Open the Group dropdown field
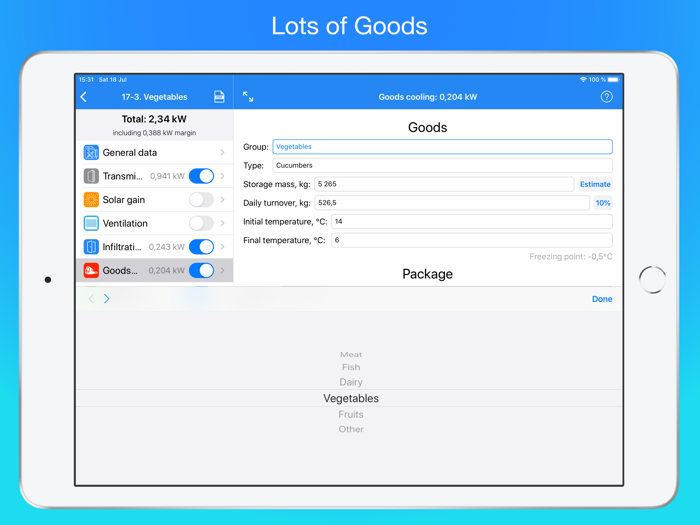Image resolution: width=700 pixels, height=525 pixels. tap(442, 147)
